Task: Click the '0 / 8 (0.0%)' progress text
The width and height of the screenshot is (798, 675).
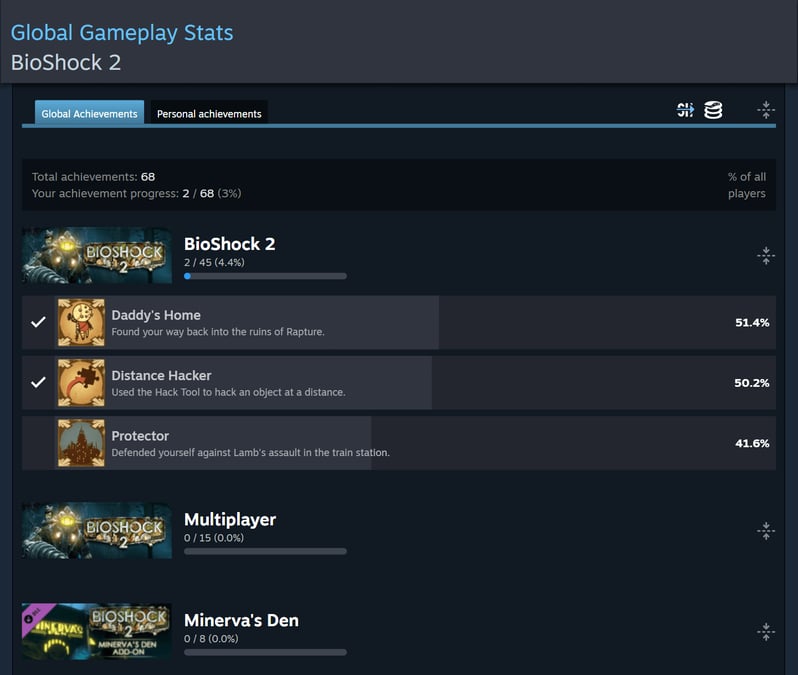Action: click(211, 638)
